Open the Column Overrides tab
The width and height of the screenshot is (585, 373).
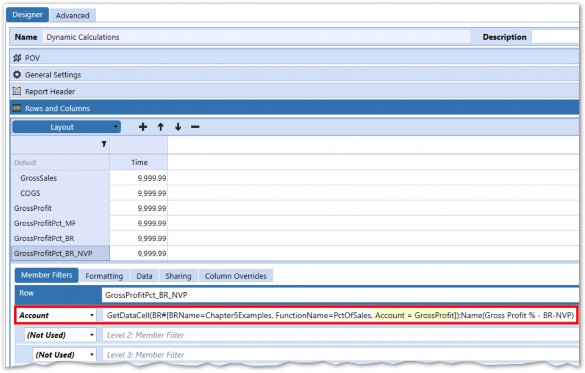click(x=236, y=276)
